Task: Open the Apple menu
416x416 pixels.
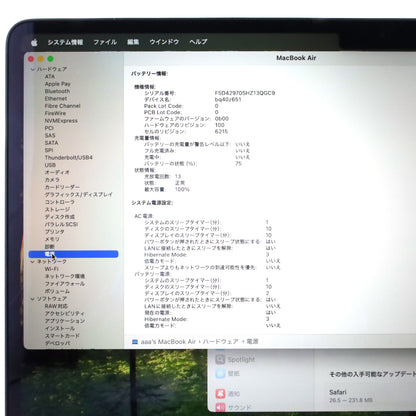Action: point(34,42)
